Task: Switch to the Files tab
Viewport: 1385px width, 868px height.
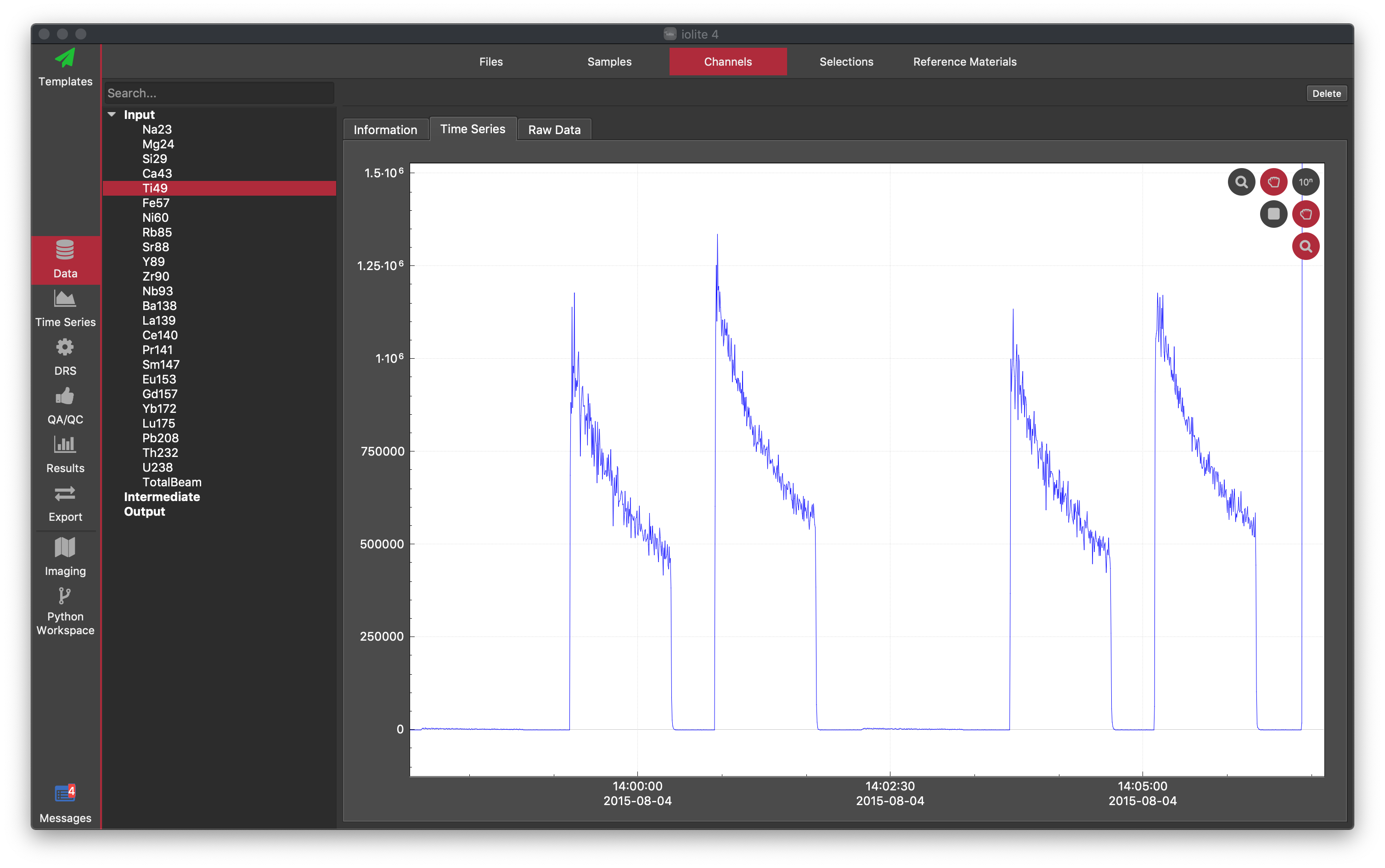Action: [x=491, y=62]
